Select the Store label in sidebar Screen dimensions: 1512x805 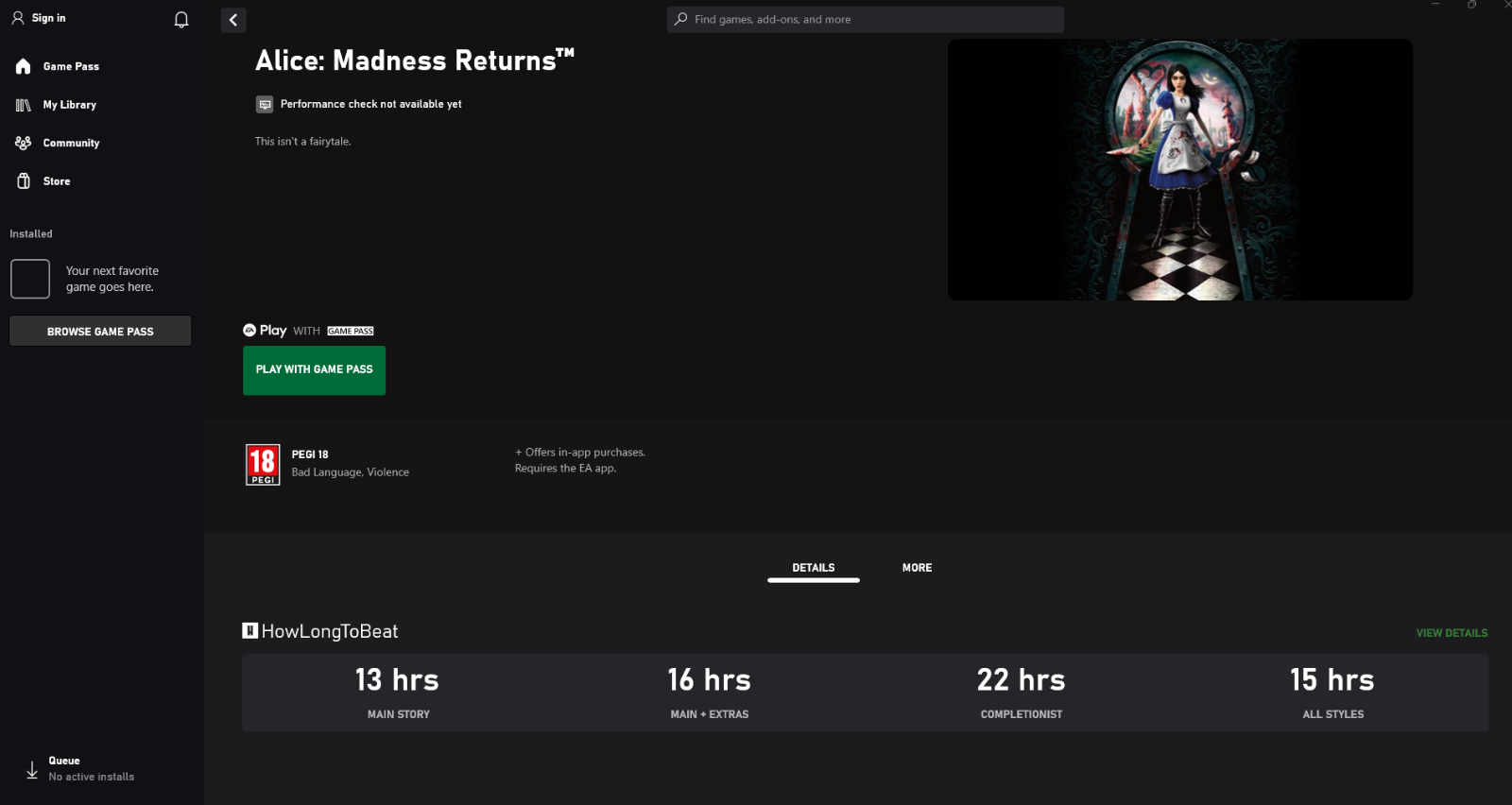57,181
